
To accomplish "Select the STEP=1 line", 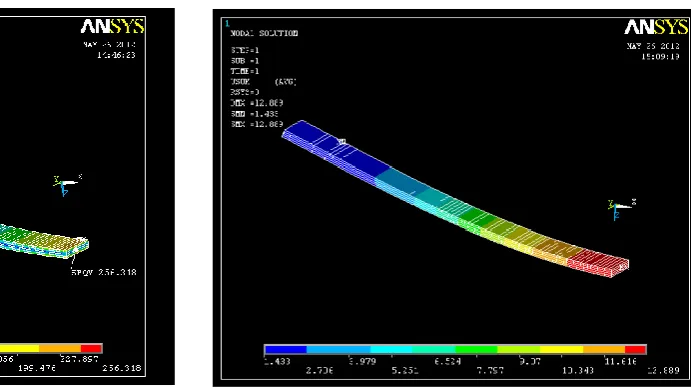I will click(245, 50).
